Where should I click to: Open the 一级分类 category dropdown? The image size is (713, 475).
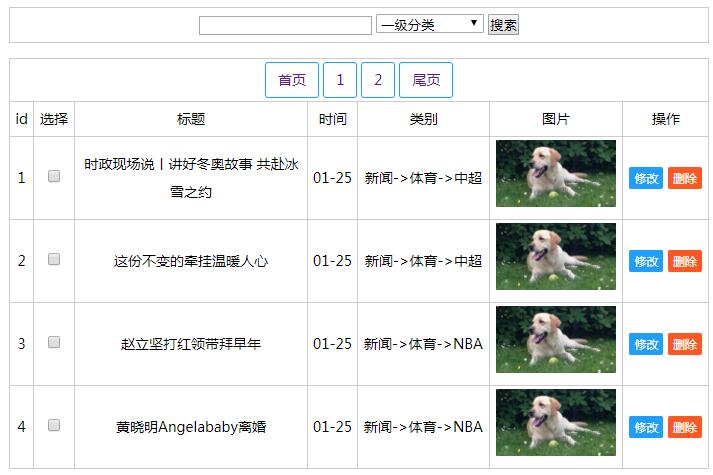430,24
